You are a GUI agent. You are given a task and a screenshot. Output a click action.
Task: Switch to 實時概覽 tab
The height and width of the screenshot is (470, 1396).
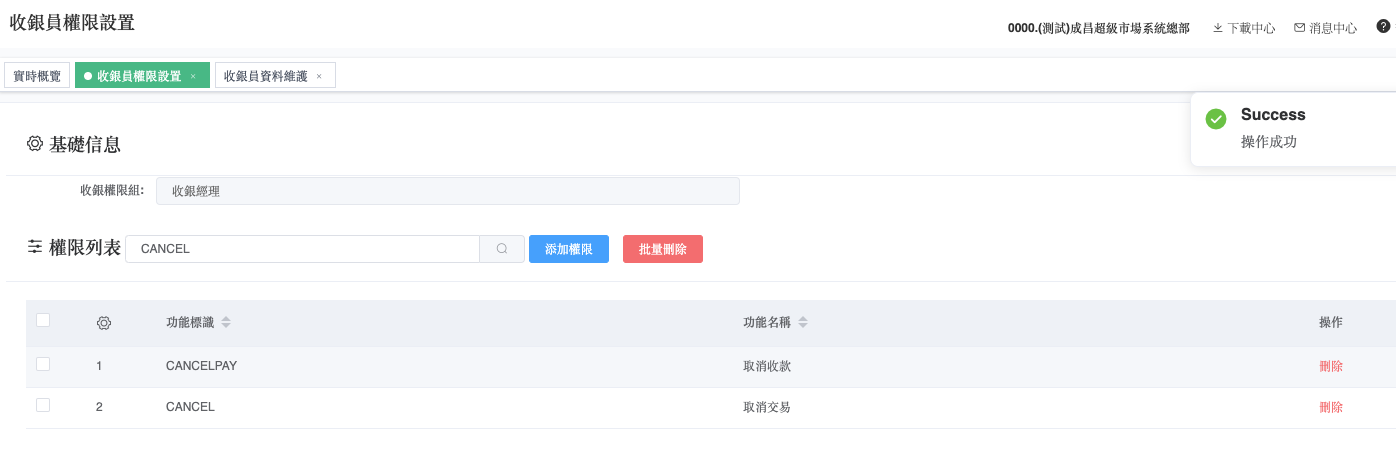coord(37,76)
